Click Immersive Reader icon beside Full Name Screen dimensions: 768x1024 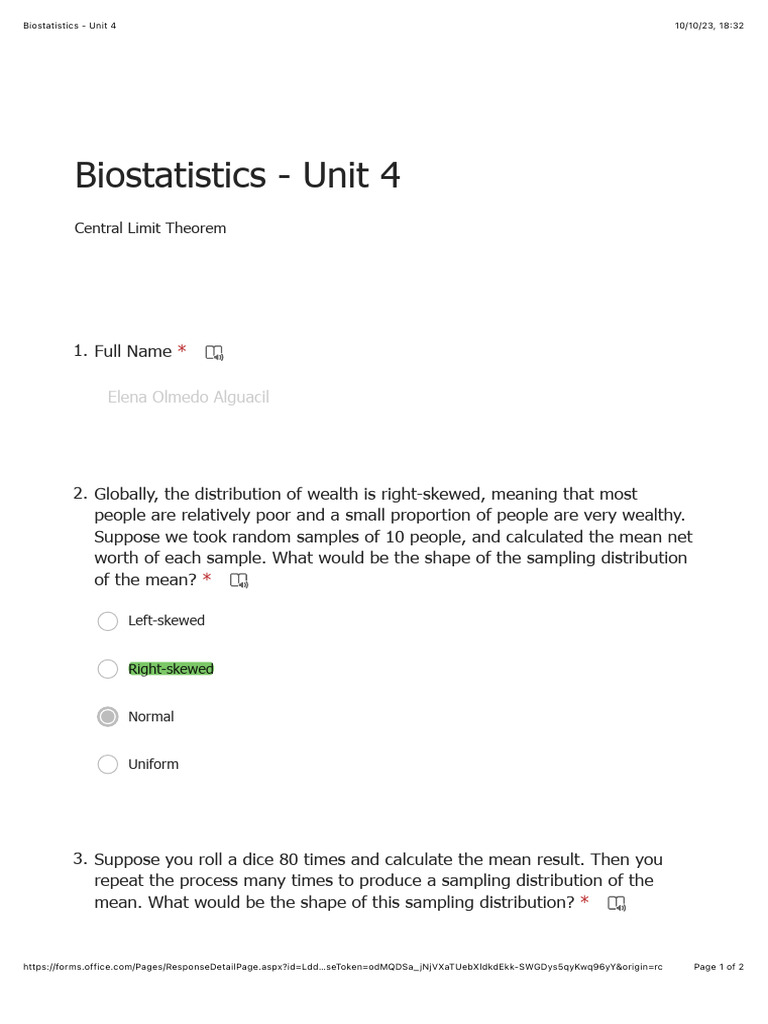[214, 352]
